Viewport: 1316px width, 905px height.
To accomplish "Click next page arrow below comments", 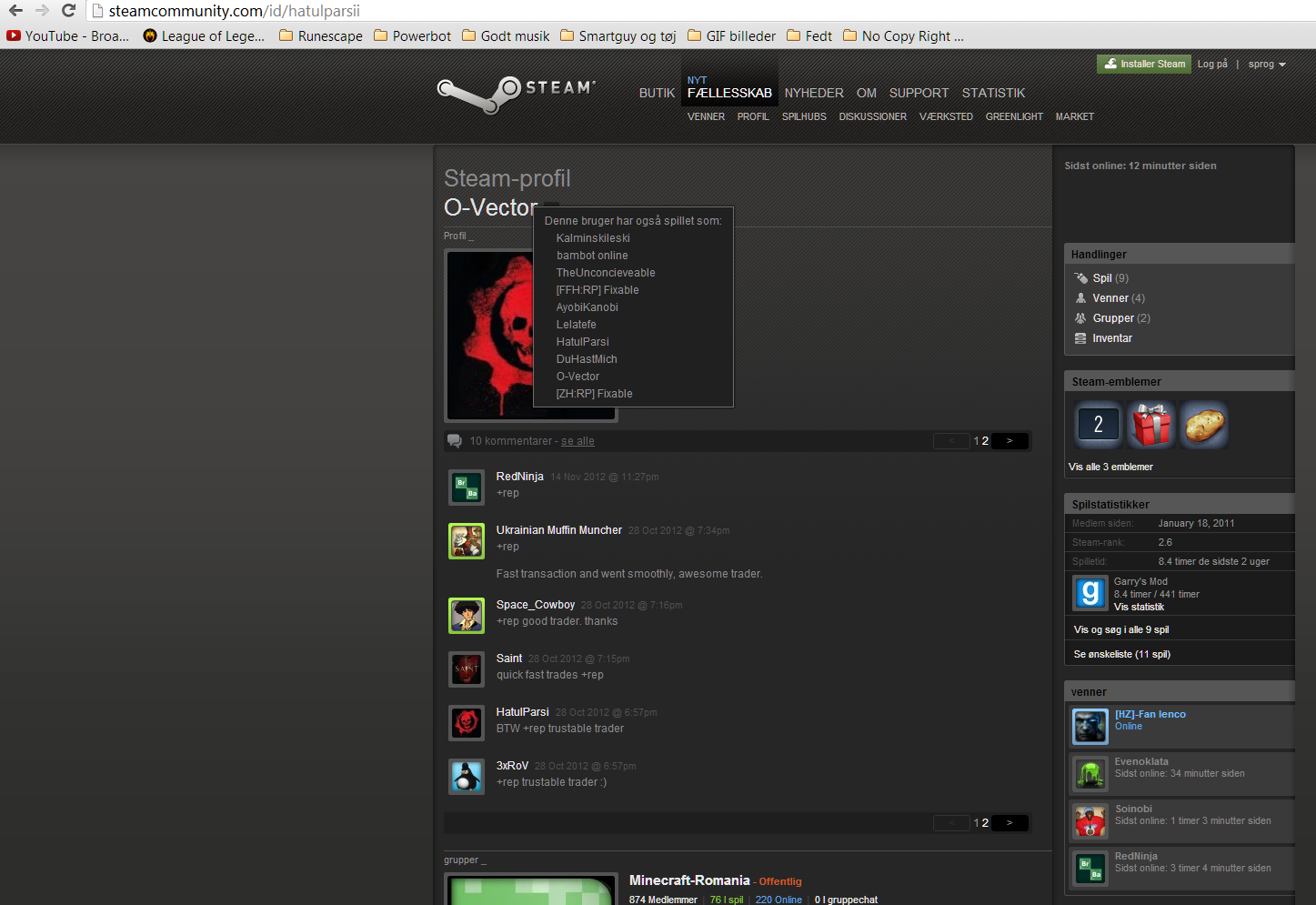I will [x=1010, y=823].
